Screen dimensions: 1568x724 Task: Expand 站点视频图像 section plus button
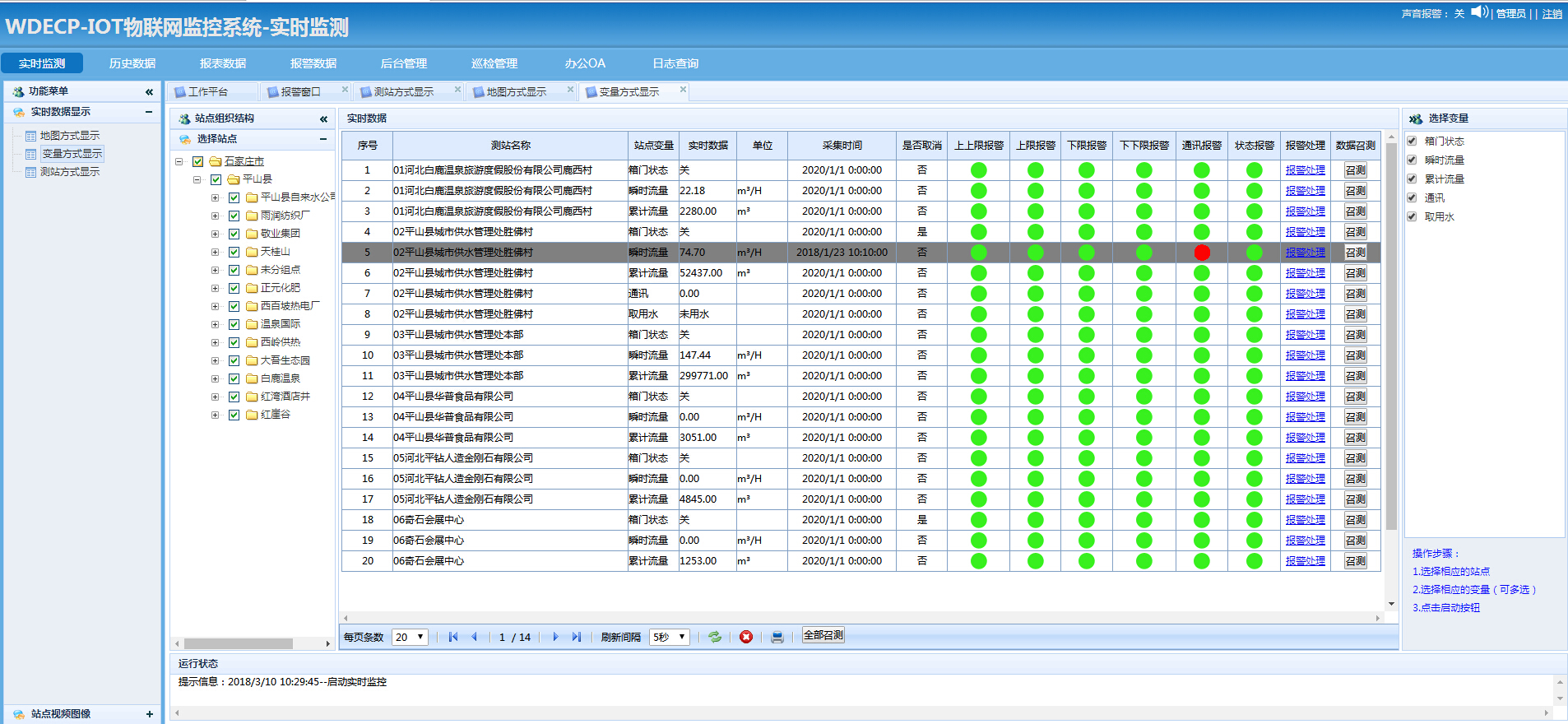point(149,714)
